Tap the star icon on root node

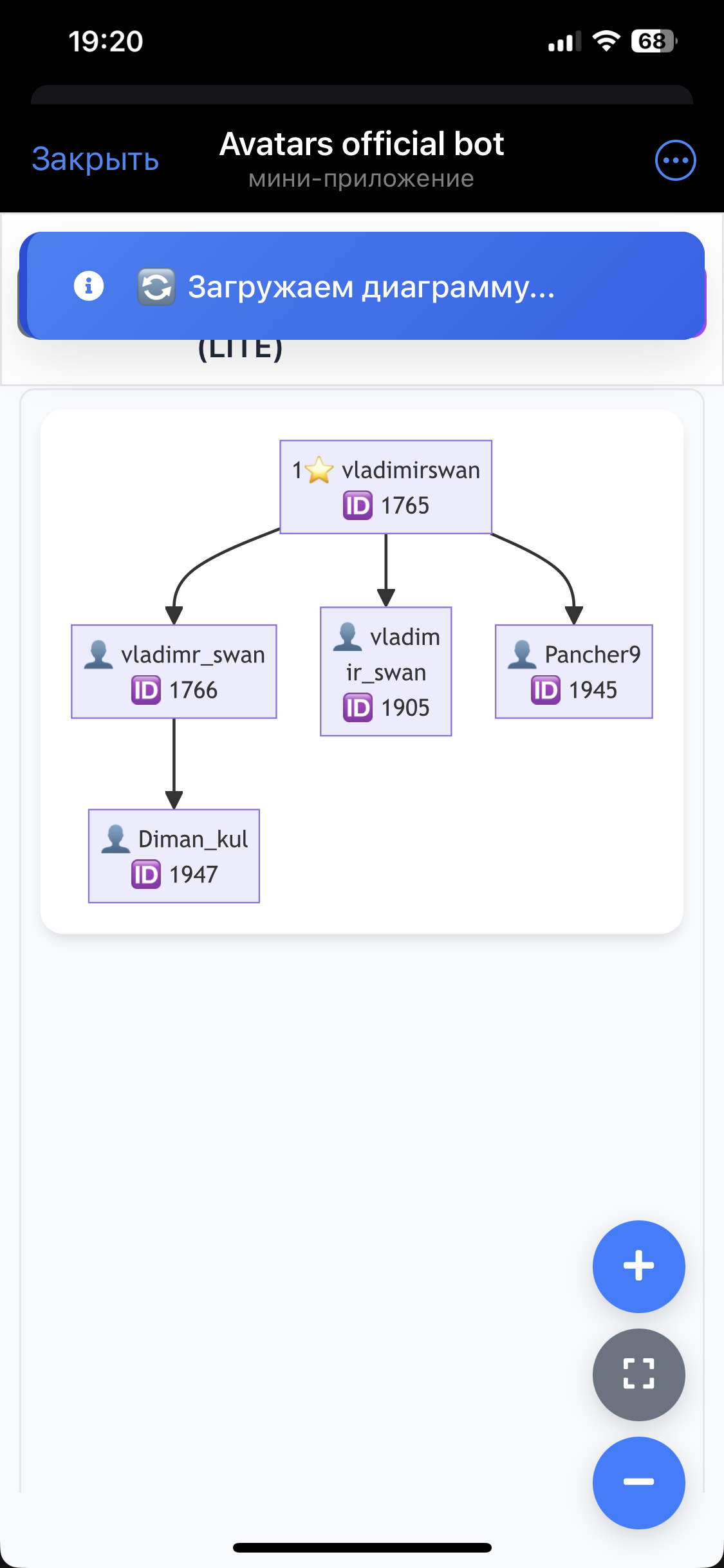pyautogui.click(x=319, y=470)
